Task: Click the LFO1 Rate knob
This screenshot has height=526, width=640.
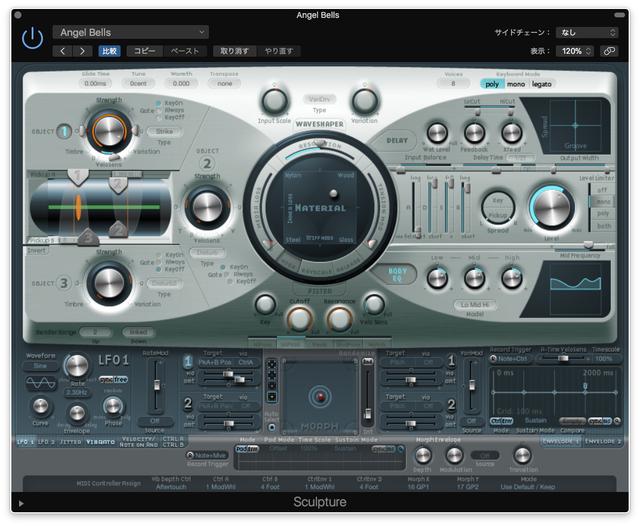Action: pyautogui.click(x=77, y=366)
